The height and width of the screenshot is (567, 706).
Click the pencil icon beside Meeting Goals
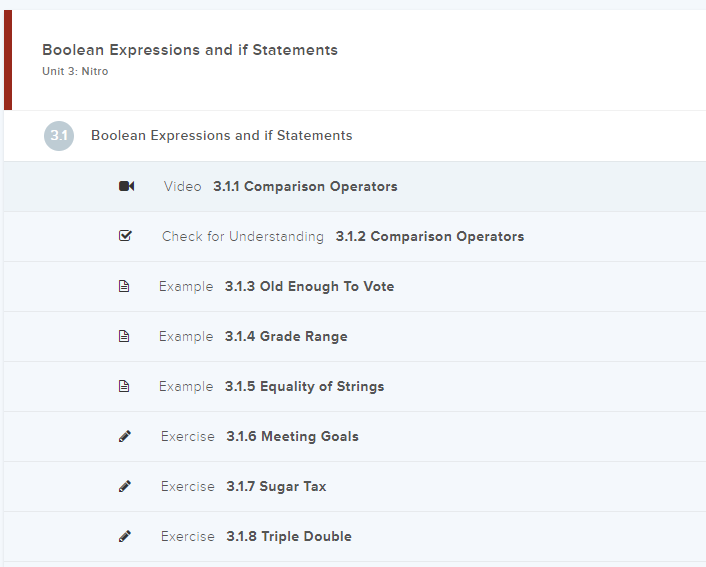point(125,436)
